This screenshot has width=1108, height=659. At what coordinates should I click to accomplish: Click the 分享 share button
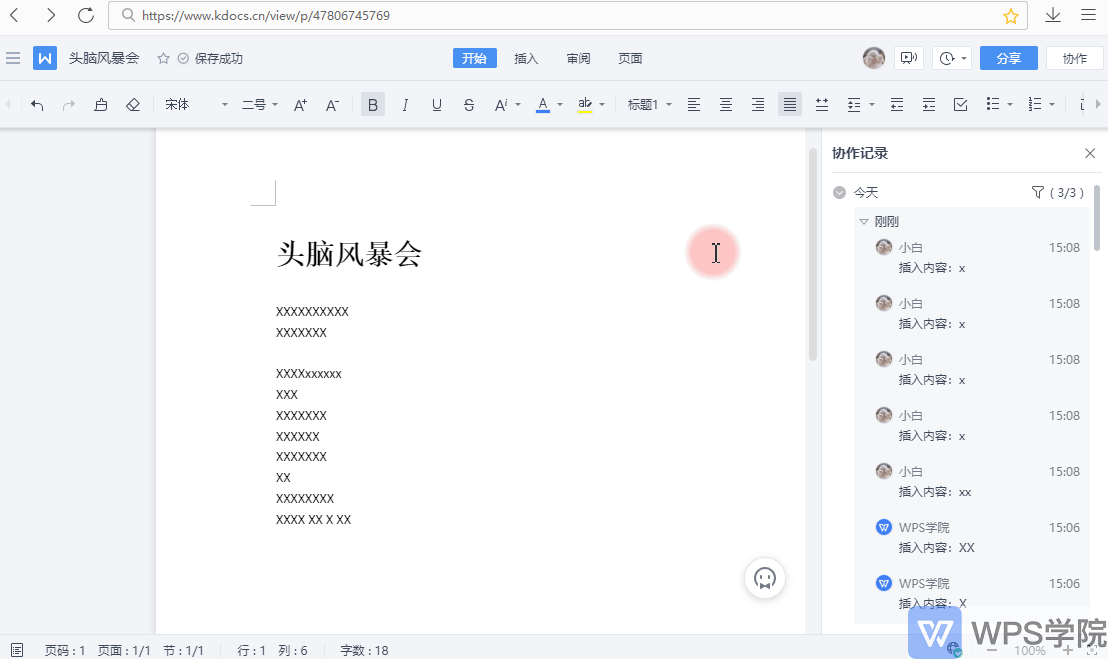(1008, 59)
